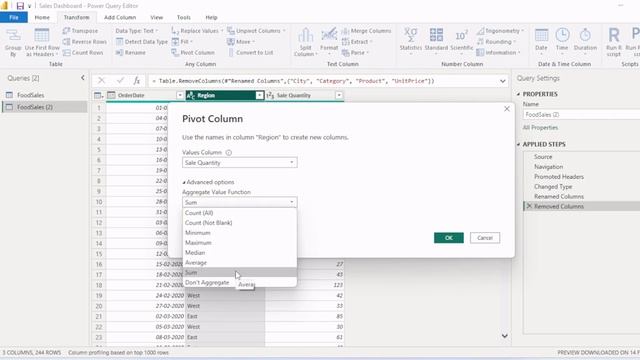Image resolution: width=640 pixels, height=360 pixels.
Task: Switch to the Add Column tab
Action: 120,18
